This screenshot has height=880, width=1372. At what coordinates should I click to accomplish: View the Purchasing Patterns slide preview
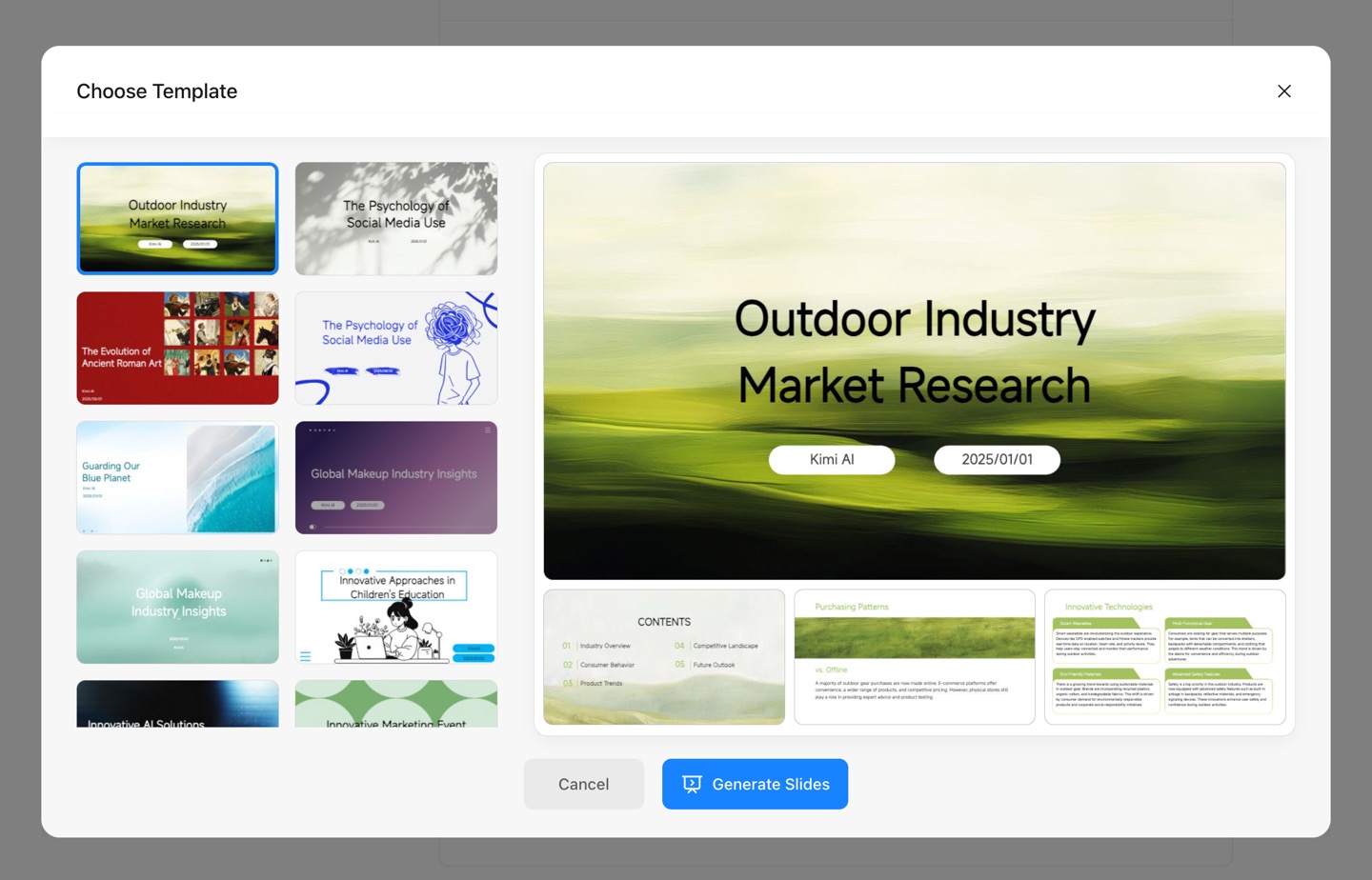click(915, 657)
